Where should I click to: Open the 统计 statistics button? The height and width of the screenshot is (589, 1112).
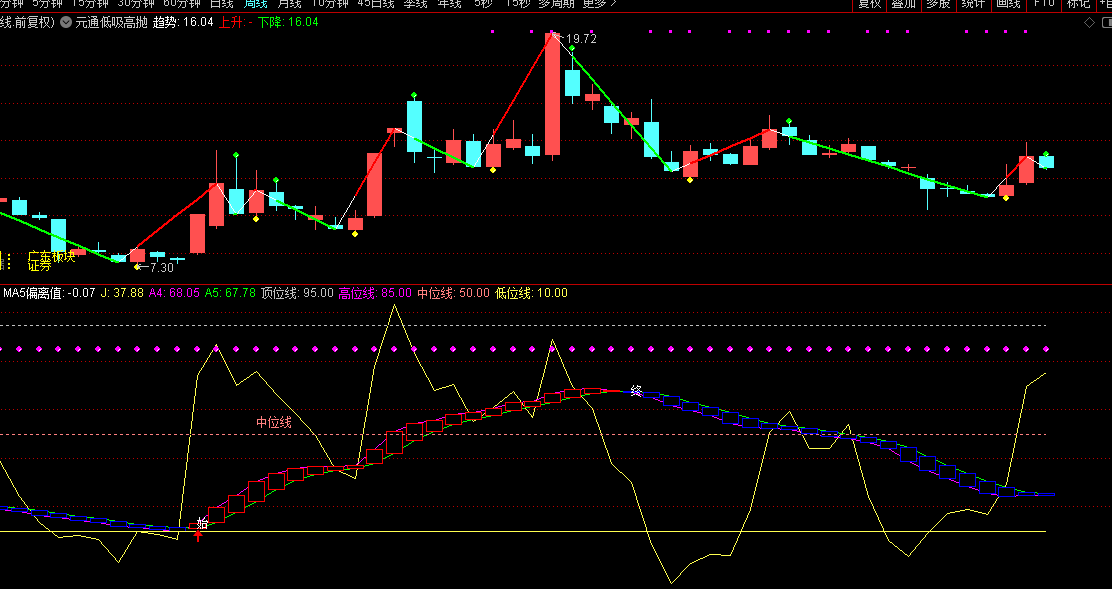[973, 4]
